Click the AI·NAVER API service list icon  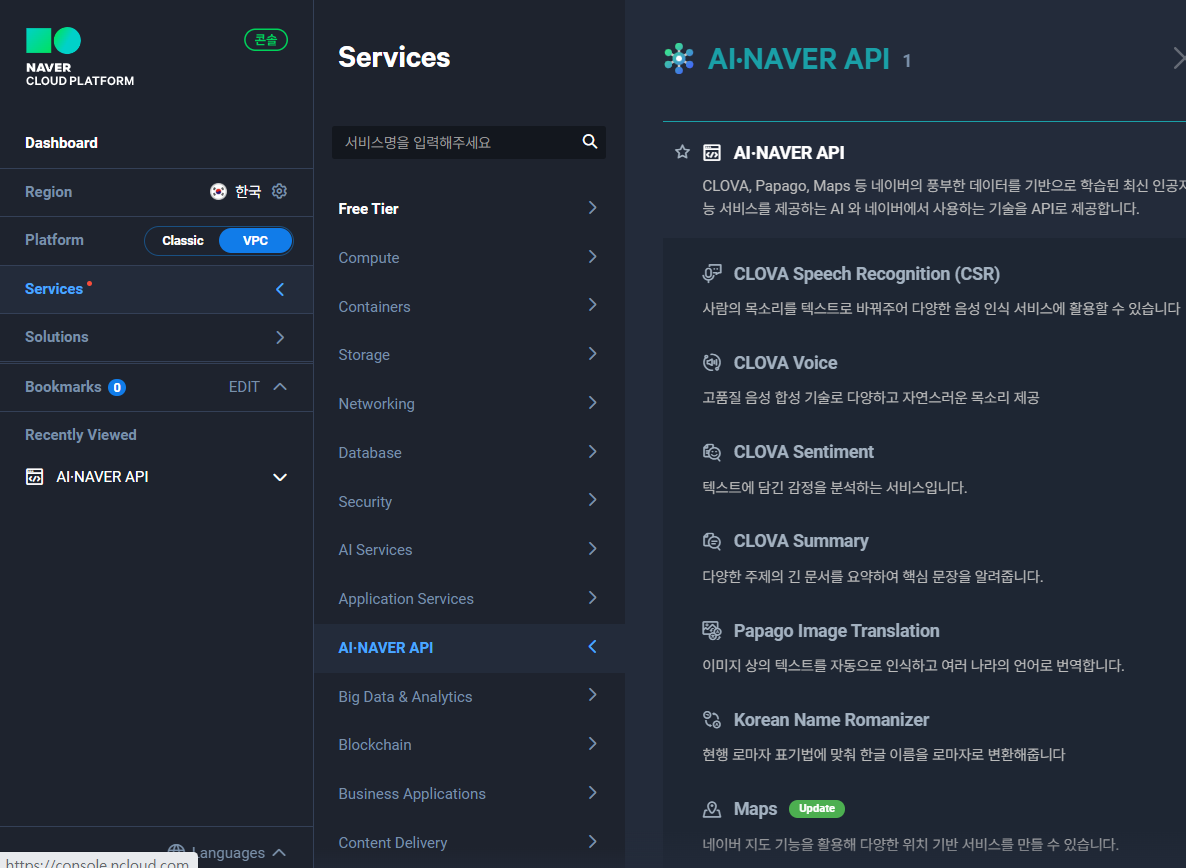712,153
